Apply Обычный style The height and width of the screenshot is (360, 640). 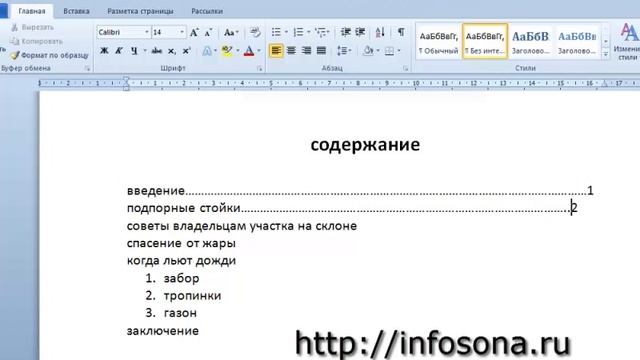(x=439, y=42)
